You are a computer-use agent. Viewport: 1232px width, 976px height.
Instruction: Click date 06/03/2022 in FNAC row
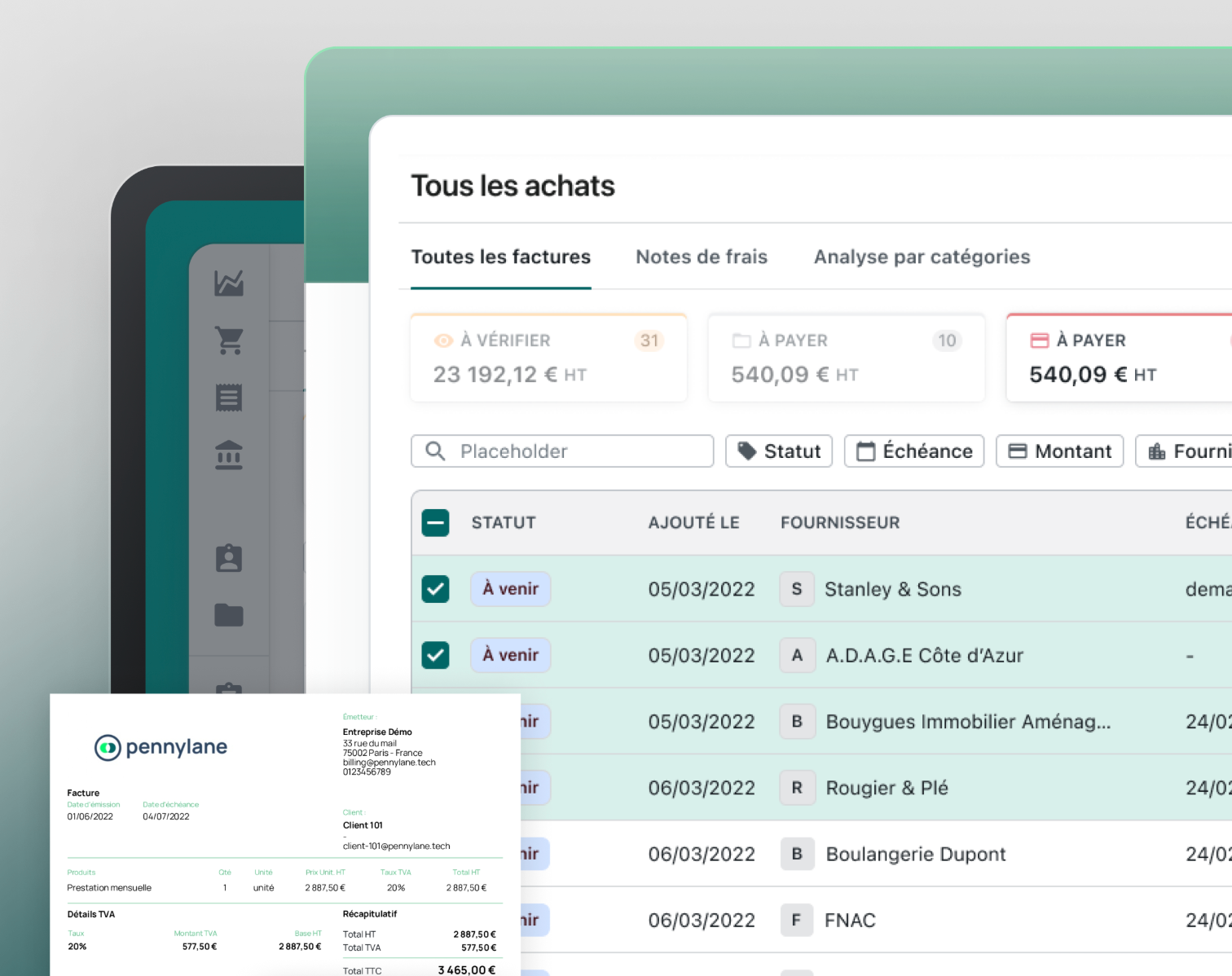702,921
